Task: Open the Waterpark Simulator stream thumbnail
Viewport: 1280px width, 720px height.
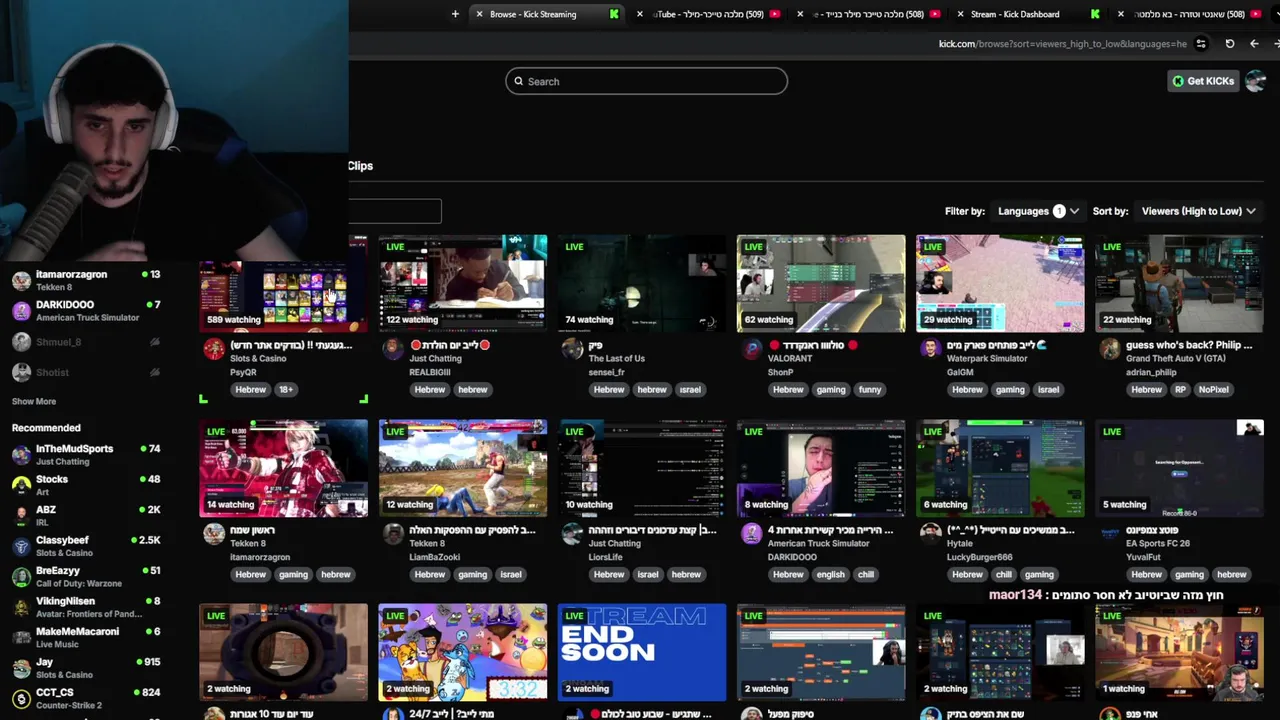Action: point(1000,283)
